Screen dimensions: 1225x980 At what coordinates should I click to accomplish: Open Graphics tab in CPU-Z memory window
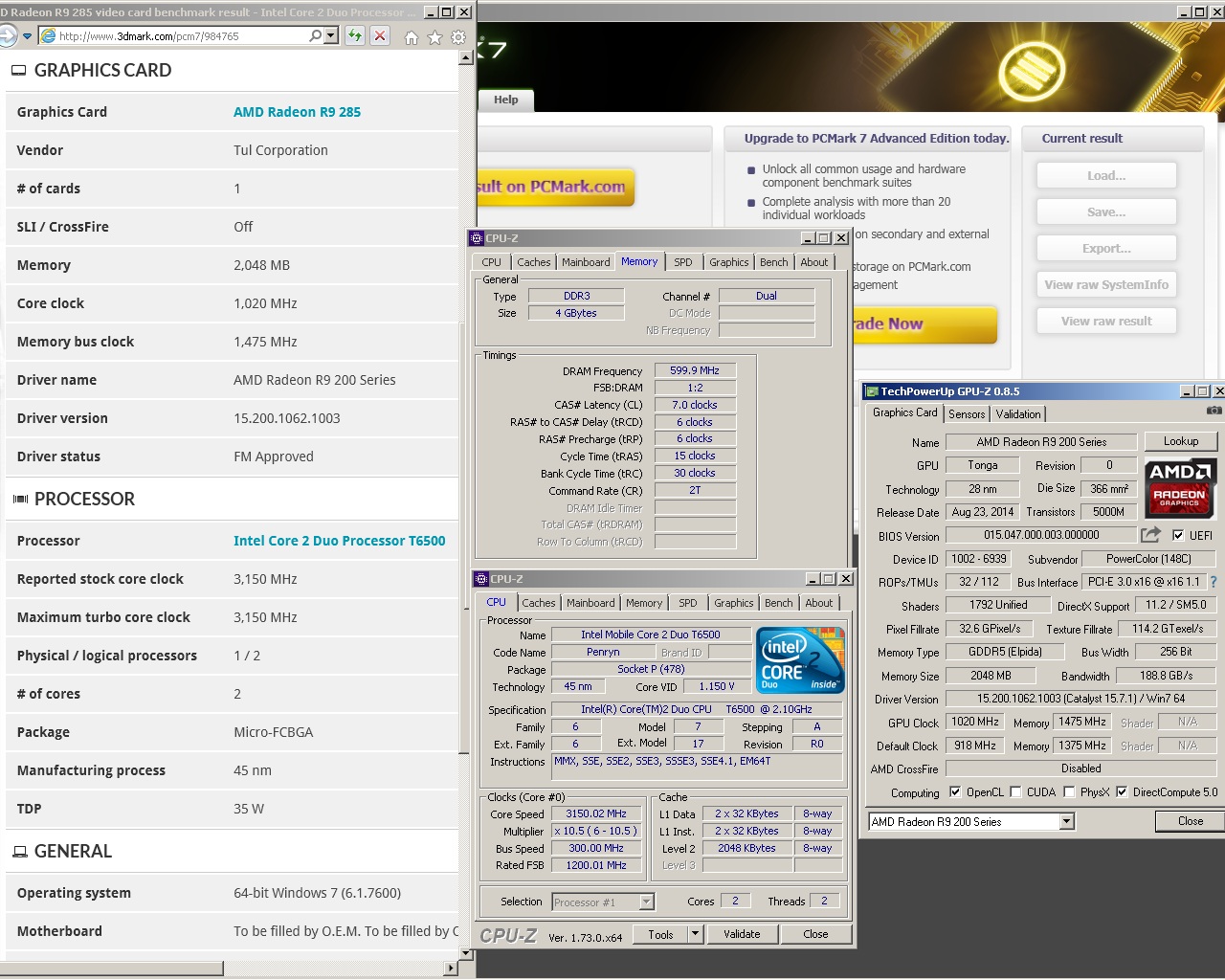(729, 262)
